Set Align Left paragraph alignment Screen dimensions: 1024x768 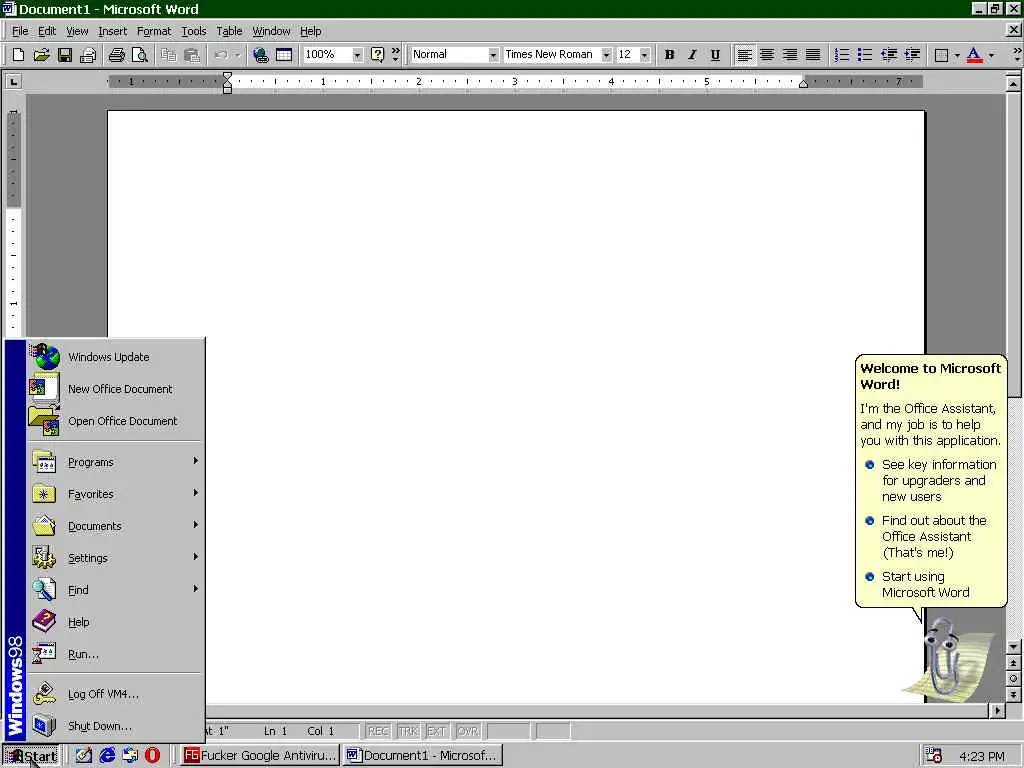(x=744, y=55)
